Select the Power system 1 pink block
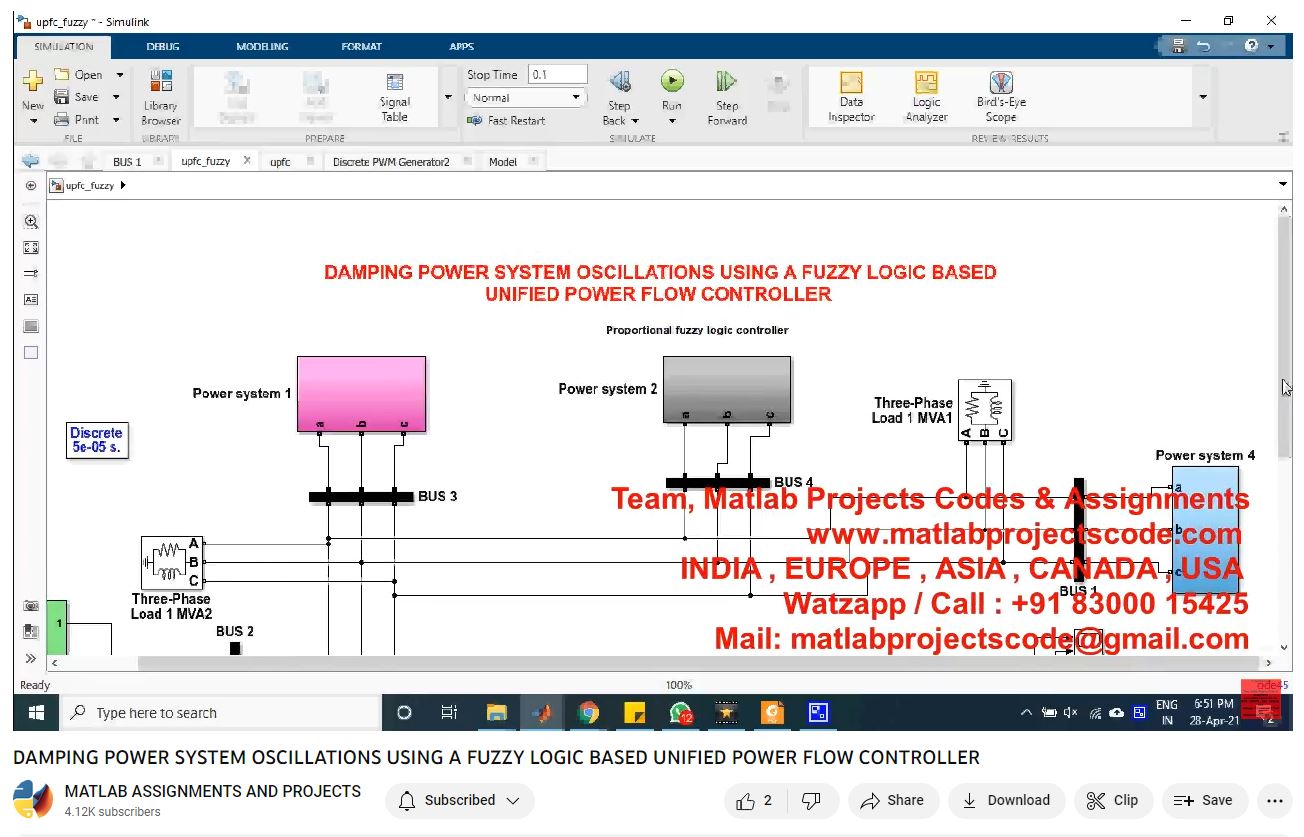Image resolution: width=1304 pixels, height=837 pixels. point(361,395)
